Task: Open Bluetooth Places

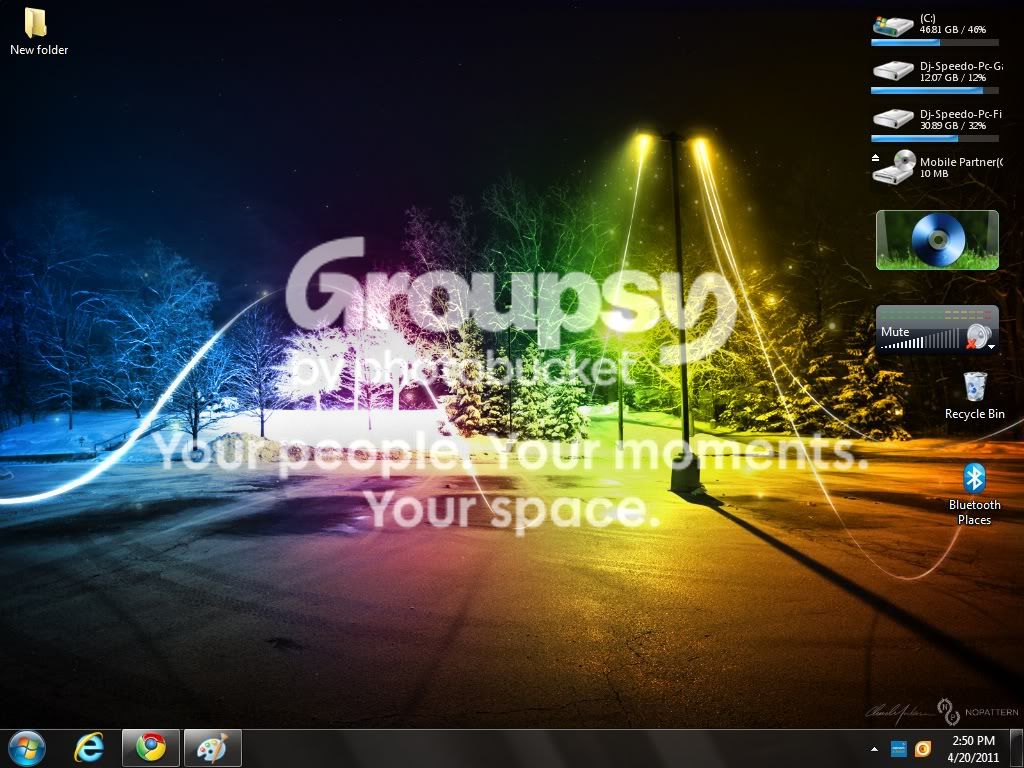Action: (x=974, y=494)
